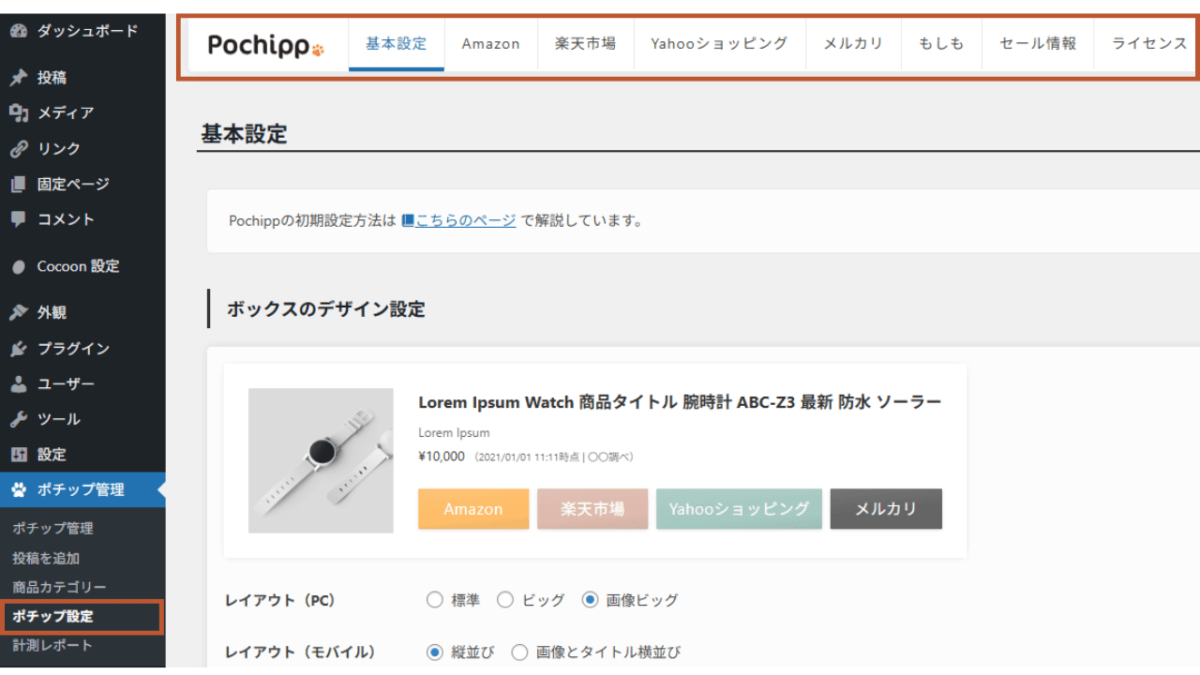Open 固定ページ in the sidebar

pos(83,184)
